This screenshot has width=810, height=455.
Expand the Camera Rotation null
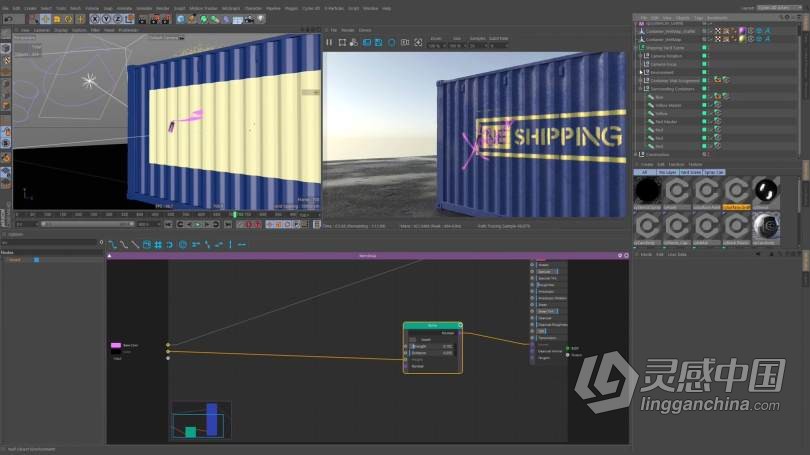[641, 56]
